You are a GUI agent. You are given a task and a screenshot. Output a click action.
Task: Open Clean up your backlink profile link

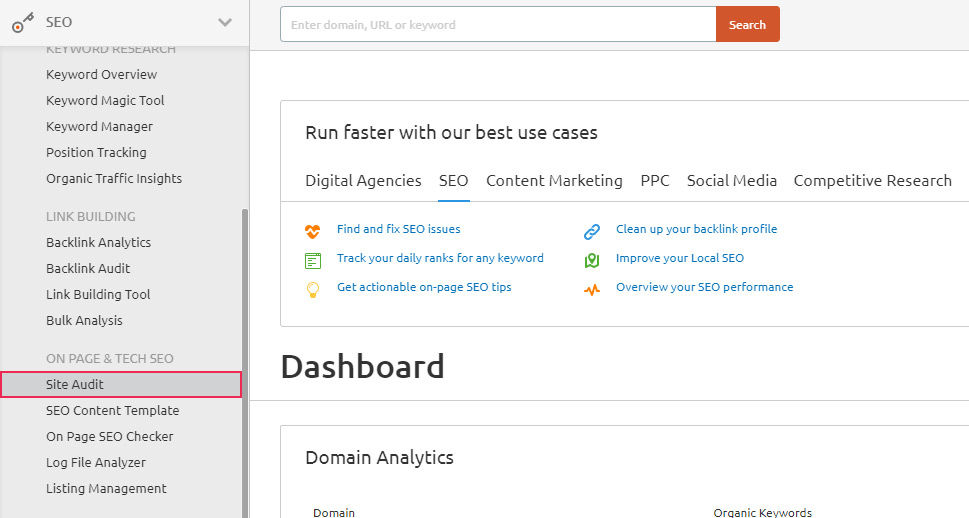point(696,229)
